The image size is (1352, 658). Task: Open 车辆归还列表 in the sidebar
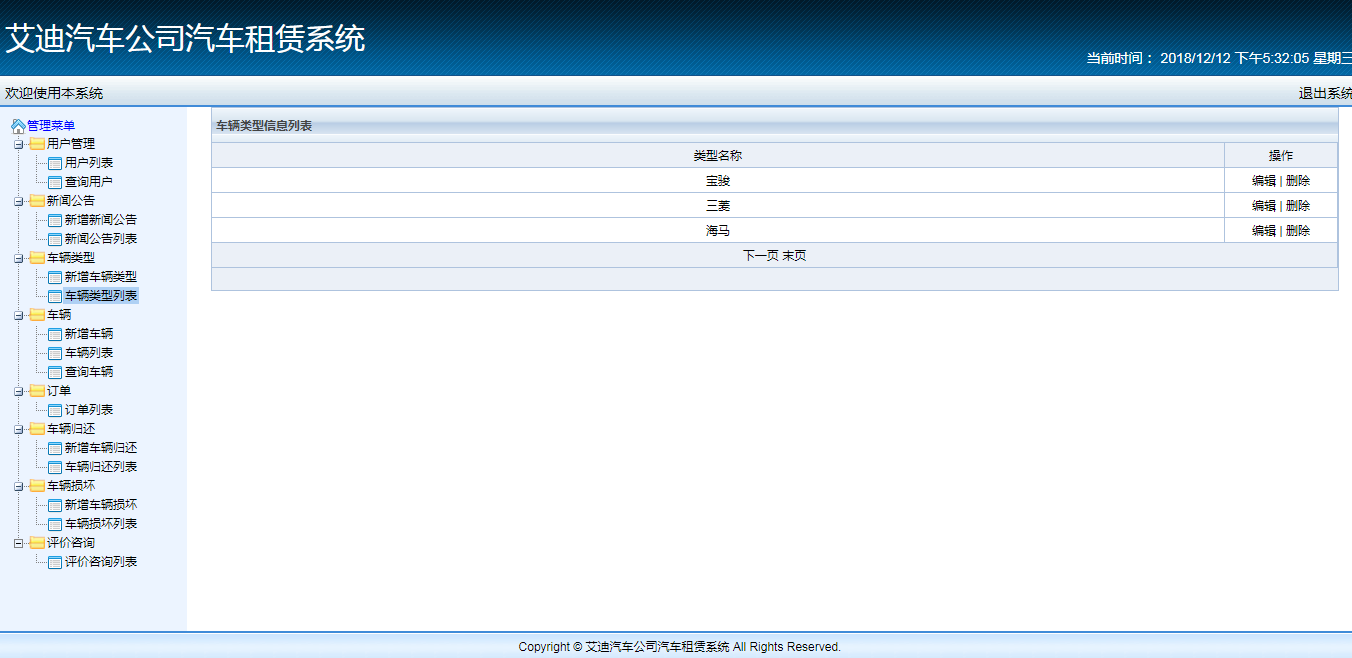(x=101, y=467)
